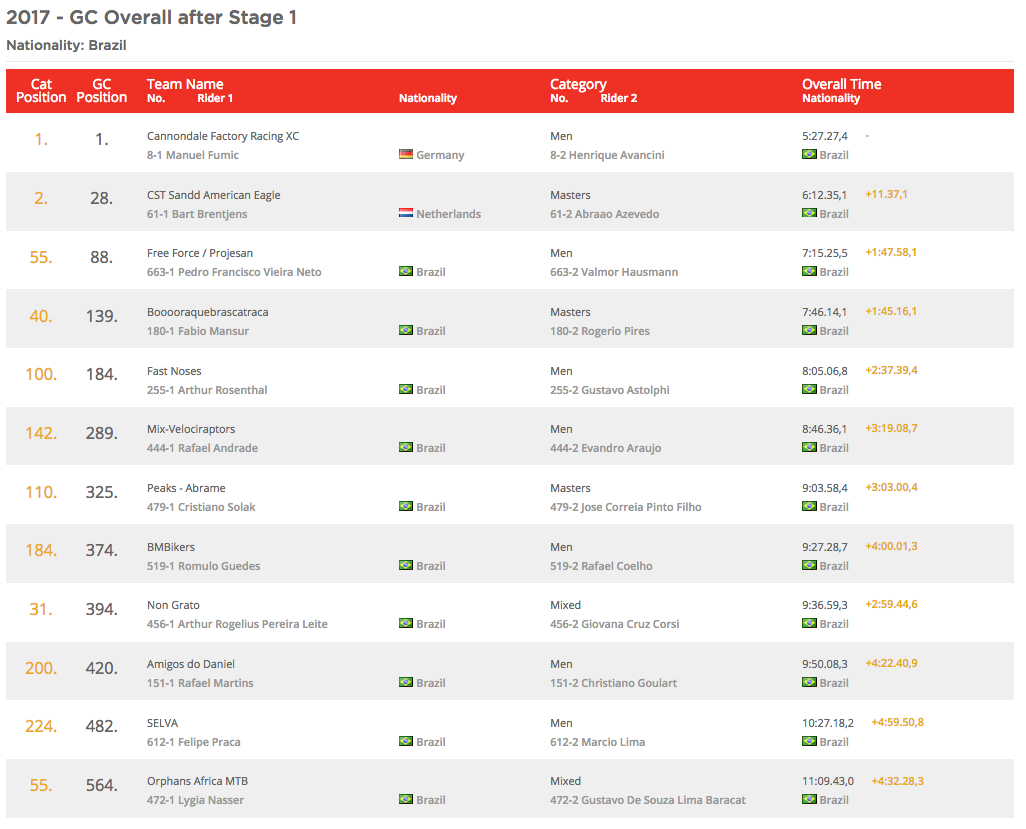This screenshot has width=1026, height=829.
Task: Click Brazil flag under SELVA overall time
Action: pos(809,742)
